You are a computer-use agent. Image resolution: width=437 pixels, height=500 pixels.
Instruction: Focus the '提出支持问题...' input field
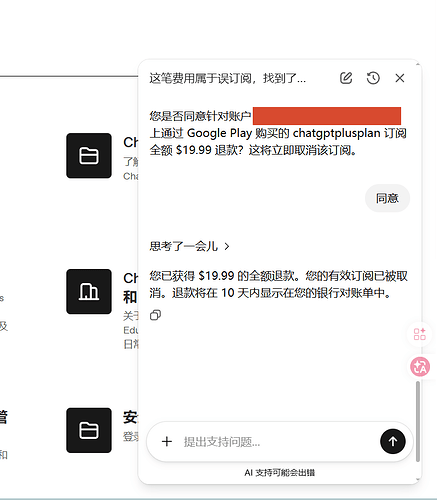point(279,442)
